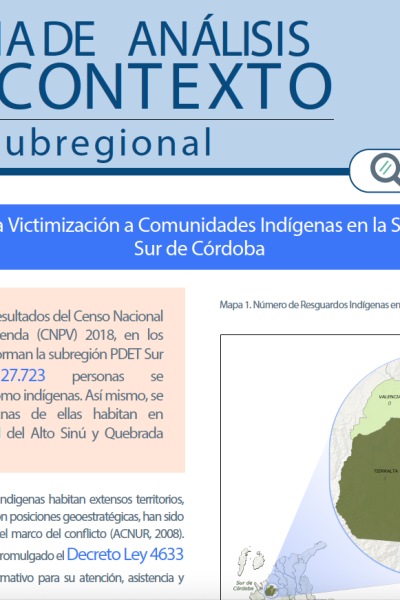Open the Decreto Ley 4633 blue text

coord(125,554)
